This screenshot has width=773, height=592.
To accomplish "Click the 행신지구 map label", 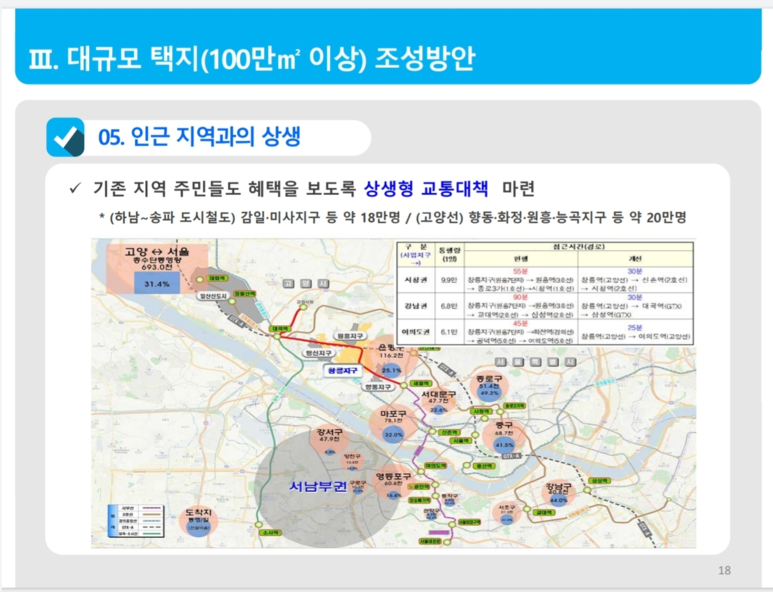I will point(318,353).
